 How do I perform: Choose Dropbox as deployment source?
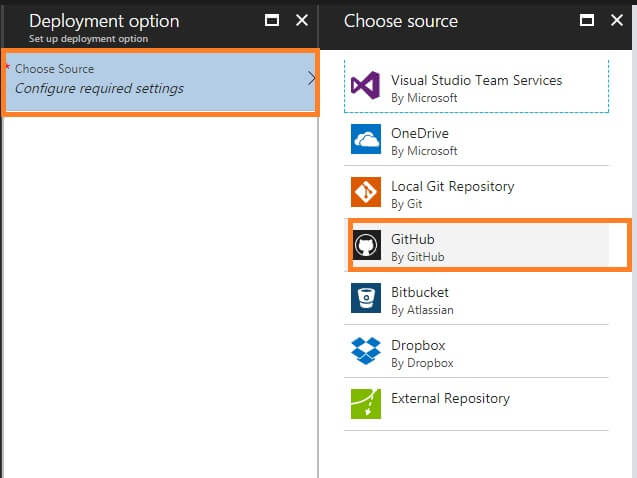(476, 351)
